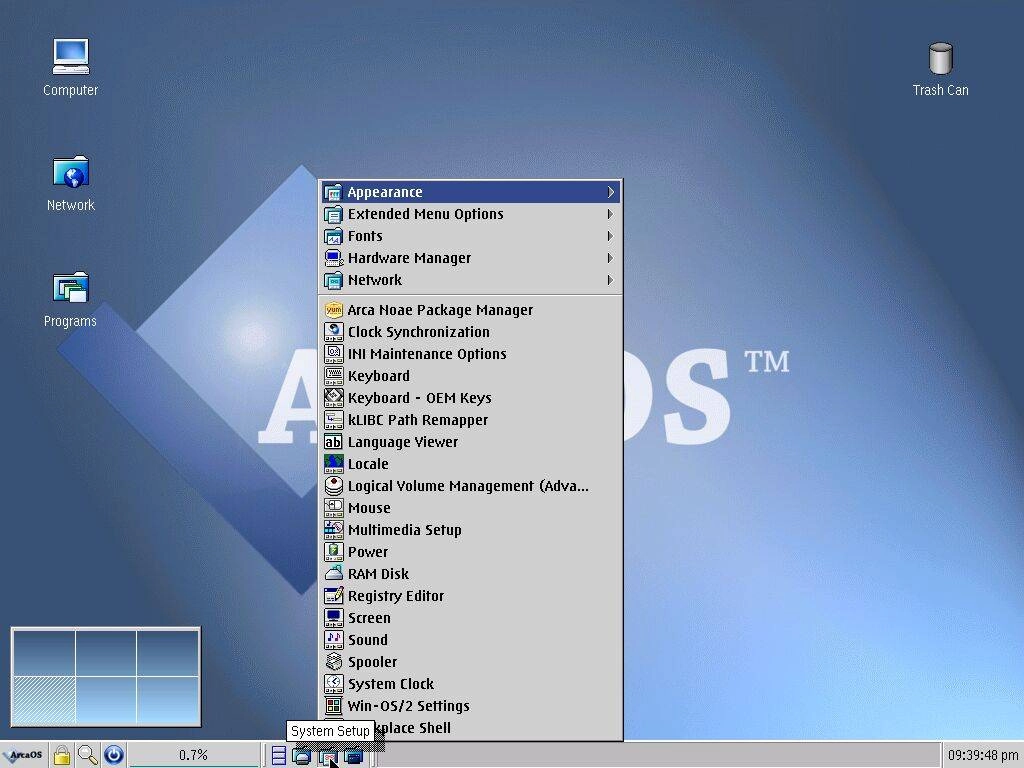Click the taskbar clock showing 09:39:48 pm

982,756
